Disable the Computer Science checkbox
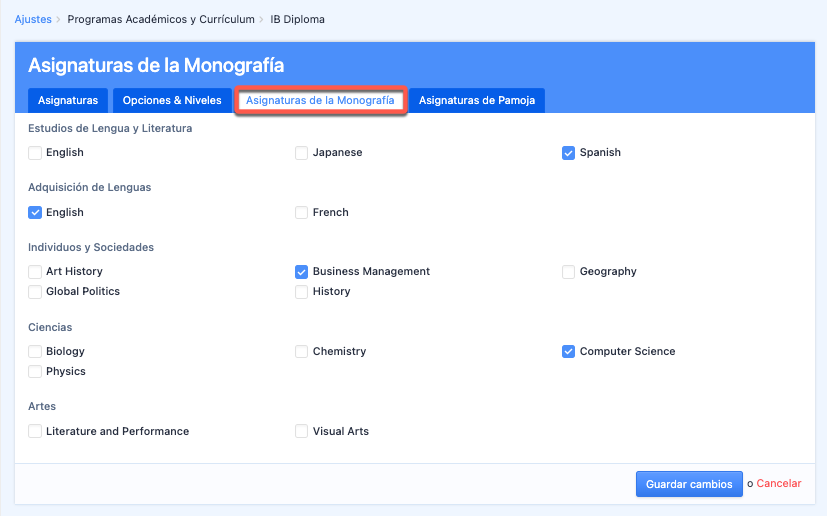Viewport: 827px width, 516px height. point(569,352)
